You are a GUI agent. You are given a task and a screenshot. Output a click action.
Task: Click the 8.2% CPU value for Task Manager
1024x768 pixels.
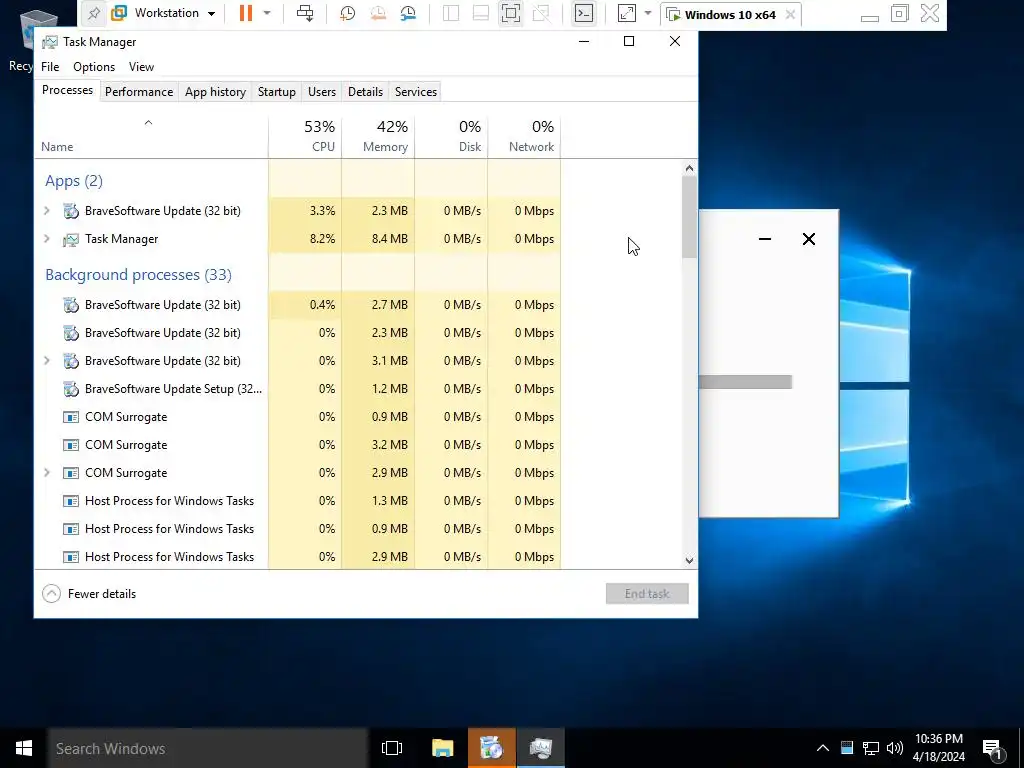point(322,239)
